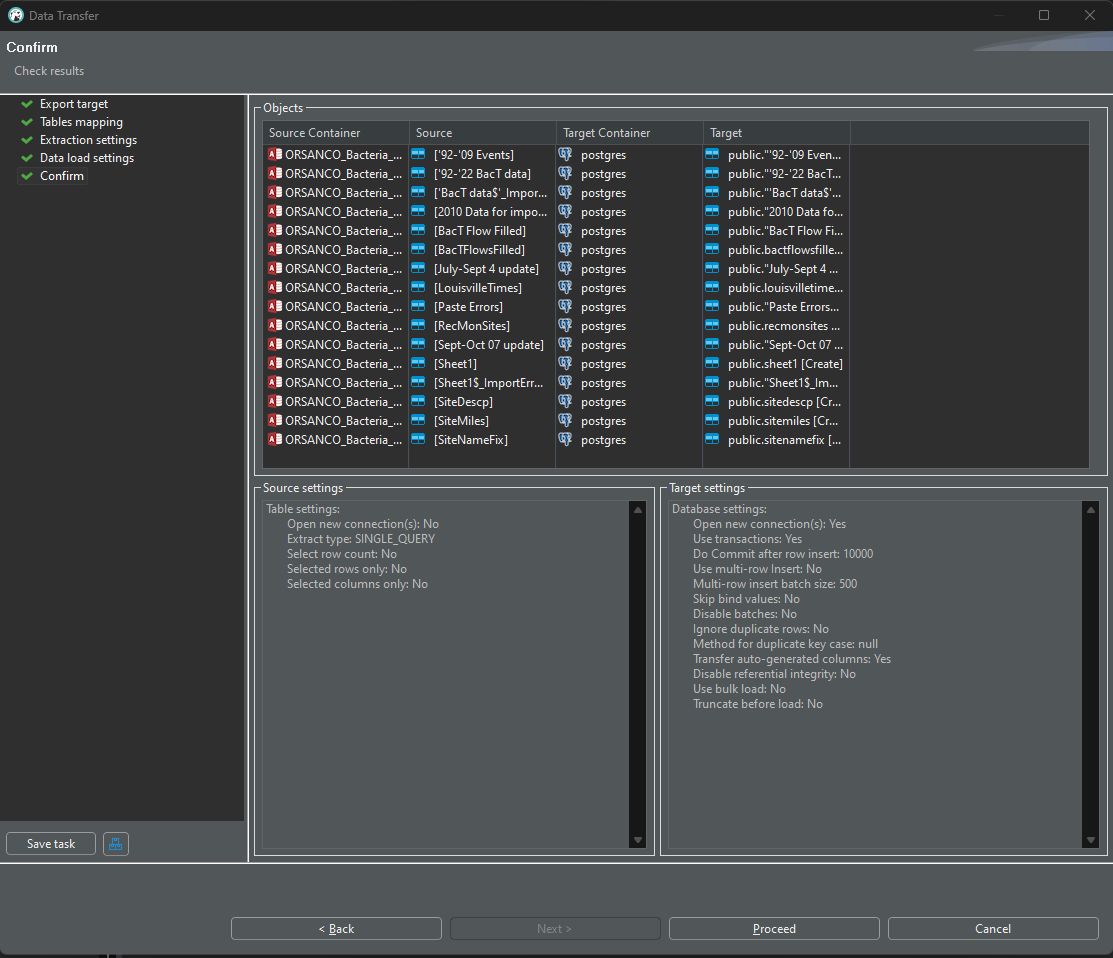Click PostgreSQL icon in [SiteMiles] row
1113x958 pixels.
point(565,420)
